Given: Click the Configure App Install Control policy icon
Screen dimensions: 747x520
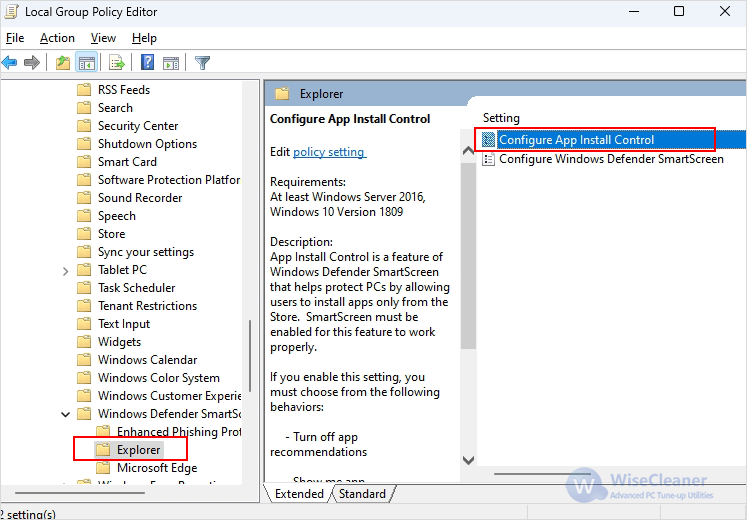Looking at the screenshot, I should pyautogui.click(x=488, y=140).
